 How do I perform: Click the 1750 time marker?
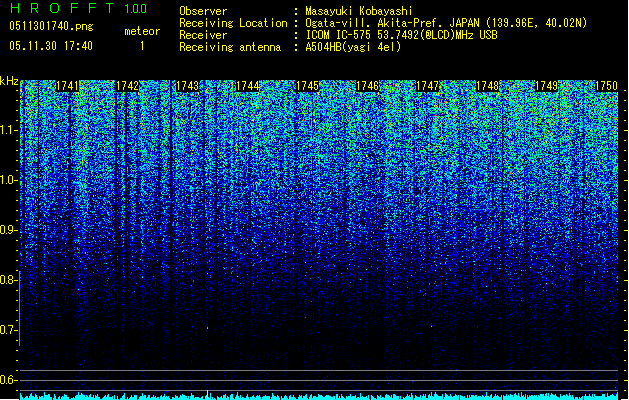(x=606, y=86)
